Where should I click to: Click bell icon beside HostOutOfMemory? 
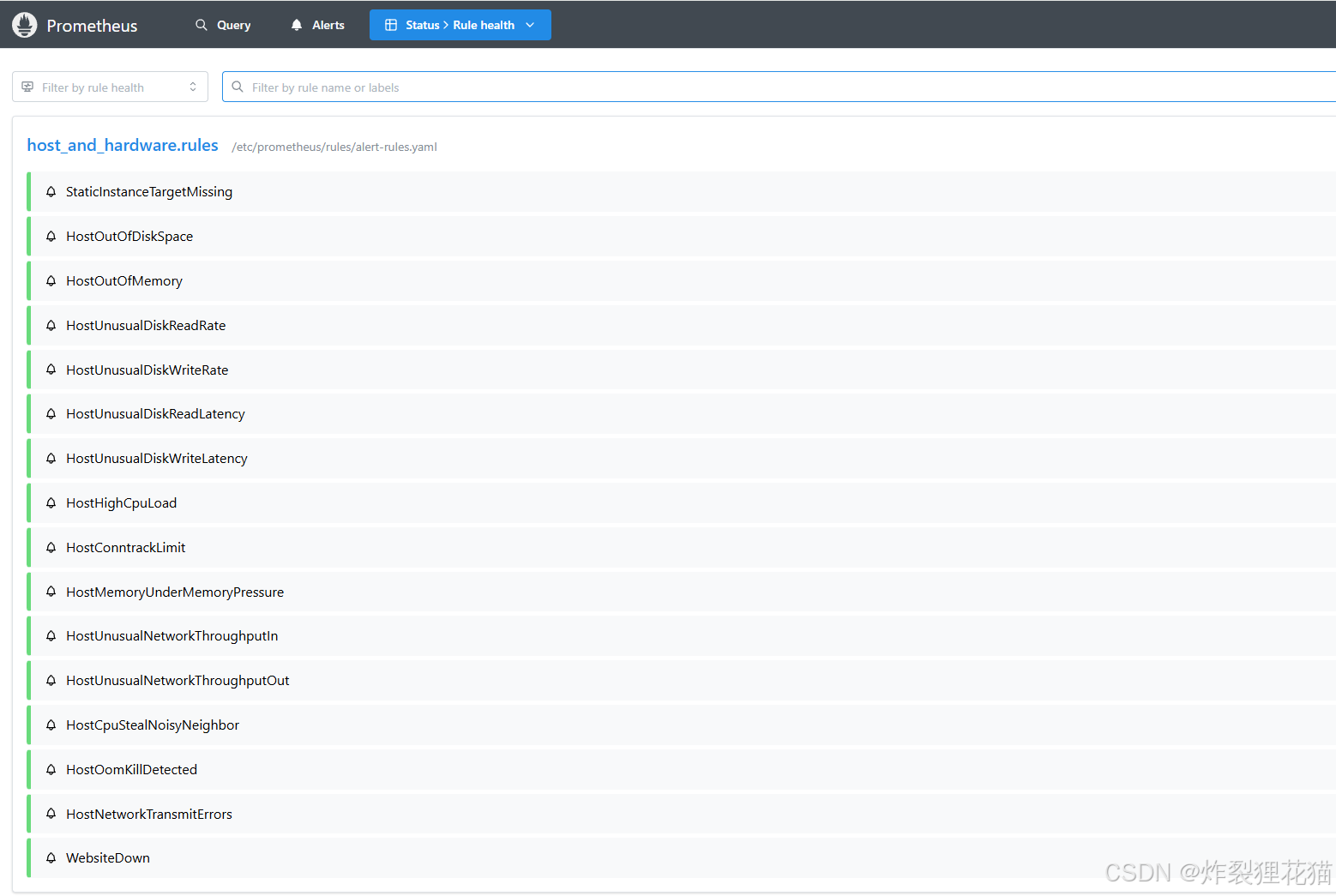tap(51, 280)
